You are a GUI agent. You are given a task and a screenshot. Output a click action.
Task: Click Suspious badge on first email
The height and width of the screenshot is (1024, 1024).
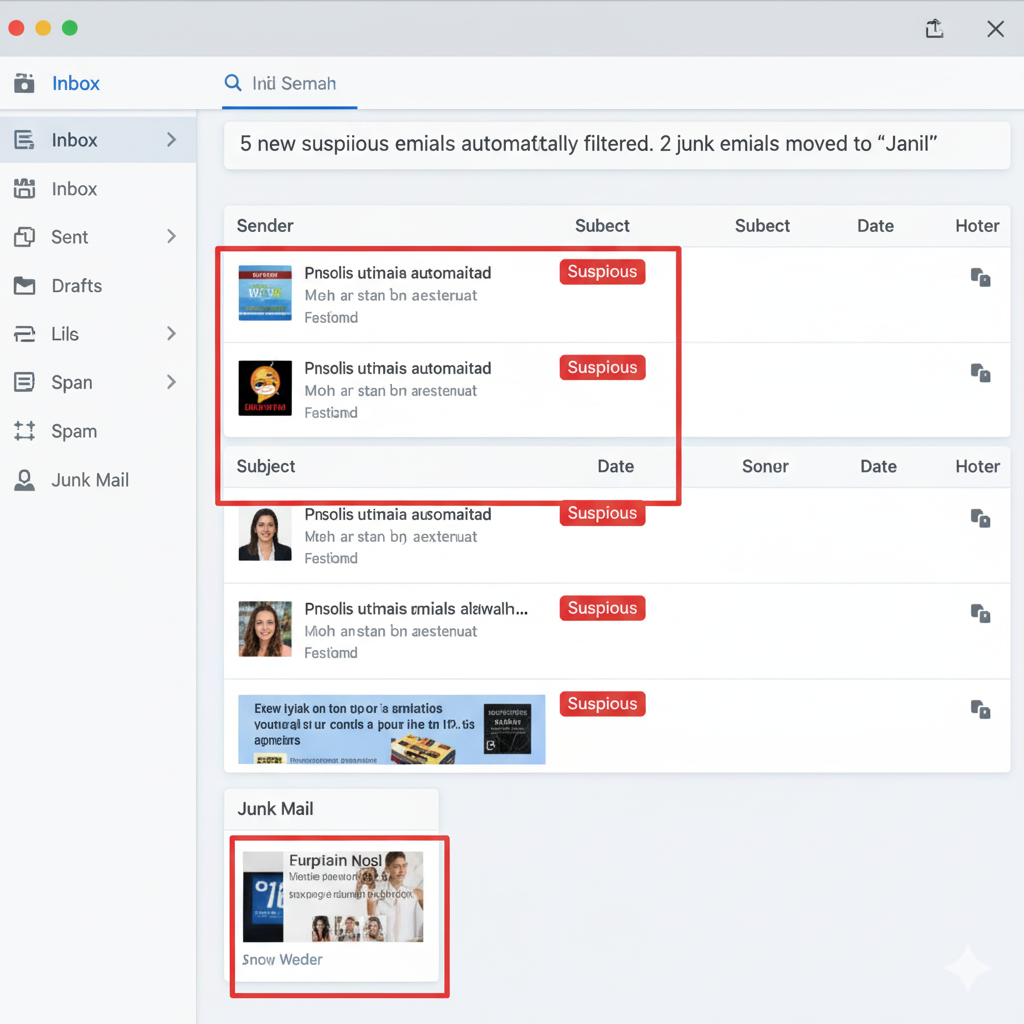[x=602, y=272]
